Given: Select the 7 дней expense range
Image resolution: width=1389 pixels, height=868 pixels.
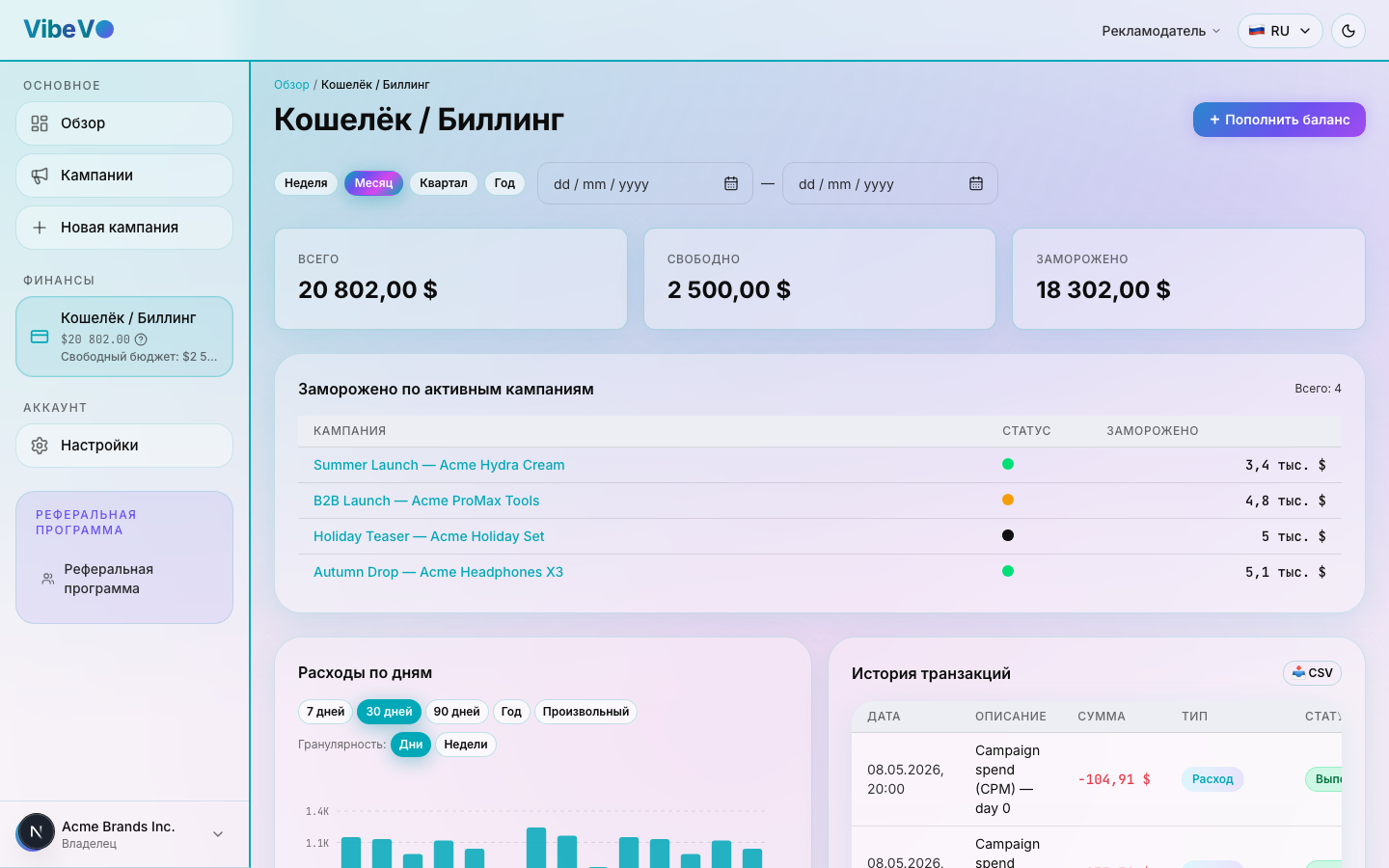Looking at the screenshot, I should coord(325,712).
